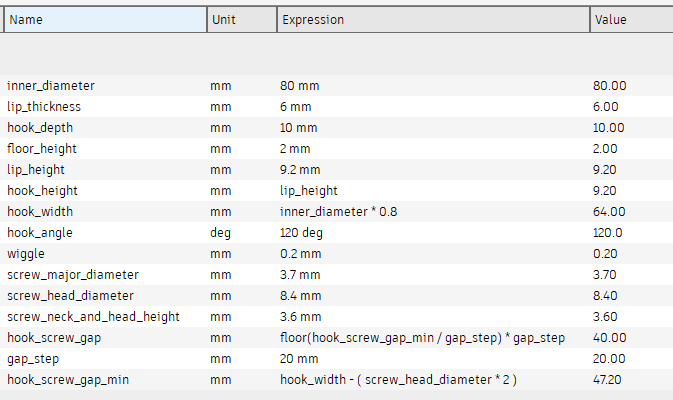The image size is (673, 400).
Task: Edit screw_major_diameter expression 3.7 mm
Action: pyautogui.click(x=300, y=275)
